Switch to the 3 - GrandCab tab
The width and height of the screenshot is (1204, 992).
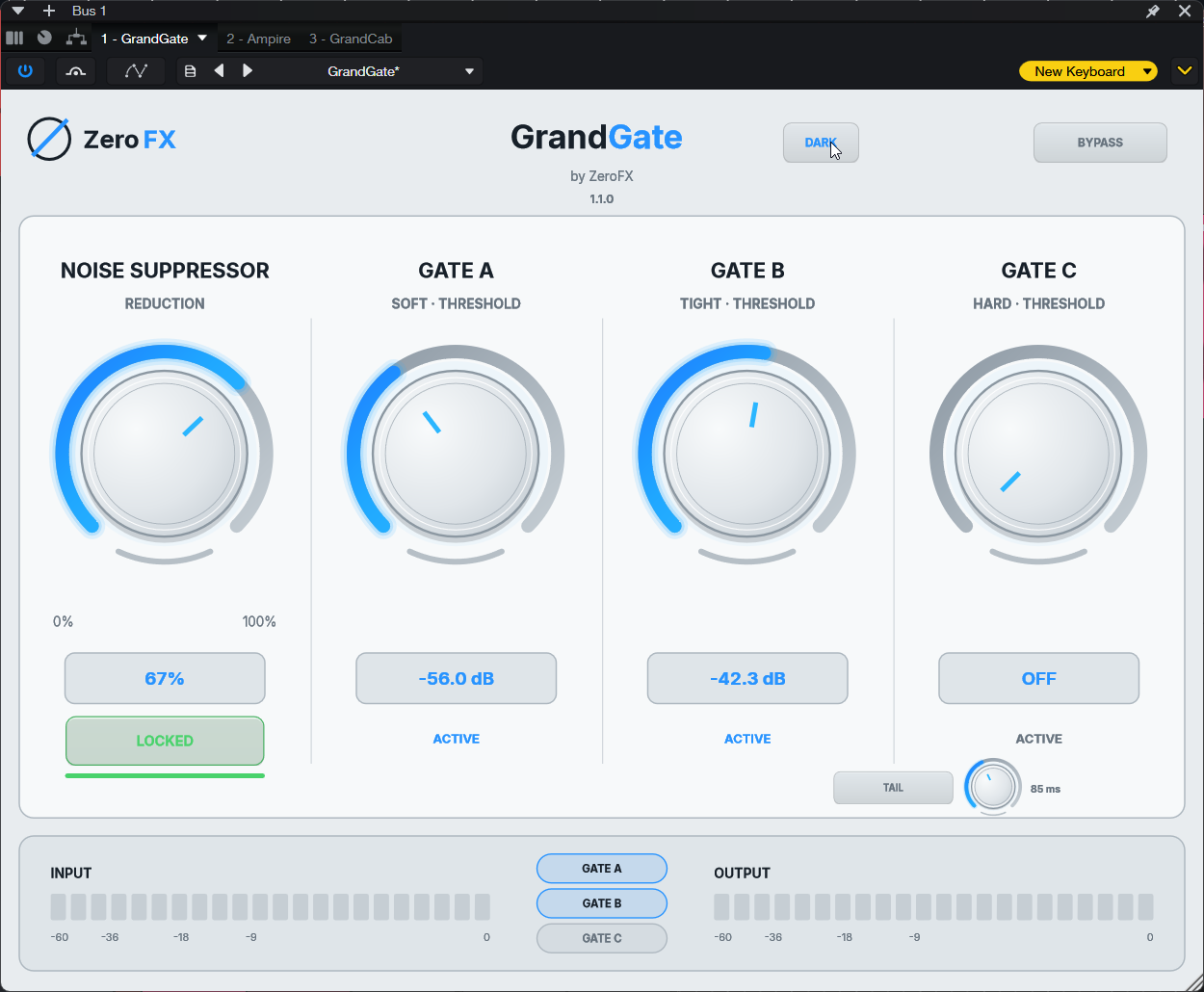(x=351, y=39)
